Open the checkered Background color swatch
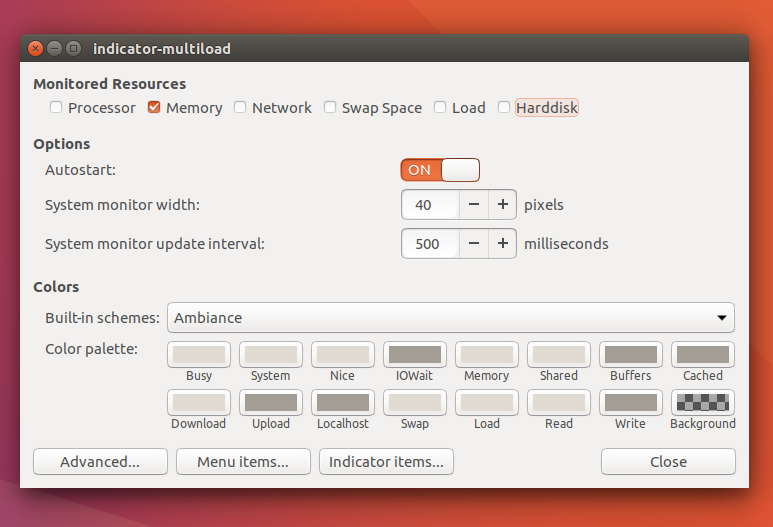The width and height of the screenshot is (773, 527). coord(703,403)
